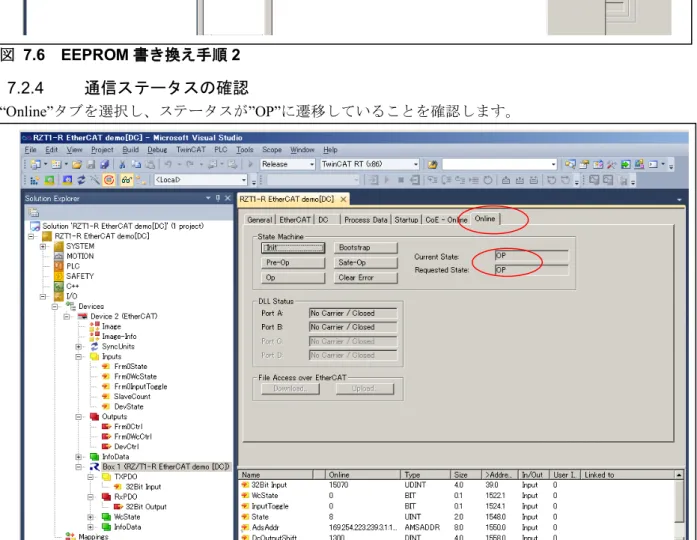Toggle Show Online Data glasses icon
Viewport: 697px width, 540px height.
[126, 180]
